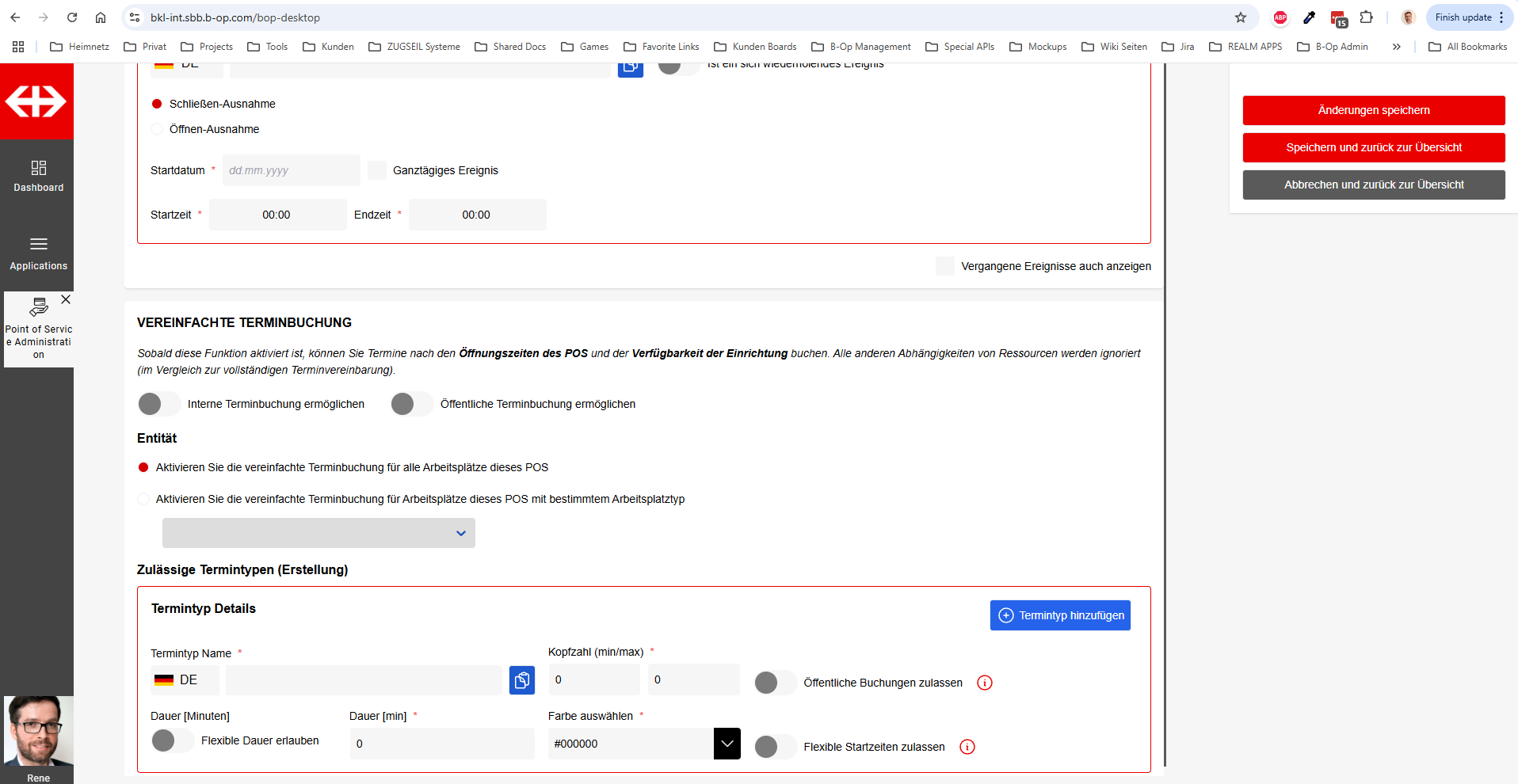
Task: Click the Farbe auswählen hex value field
Action: pos(631,744)
